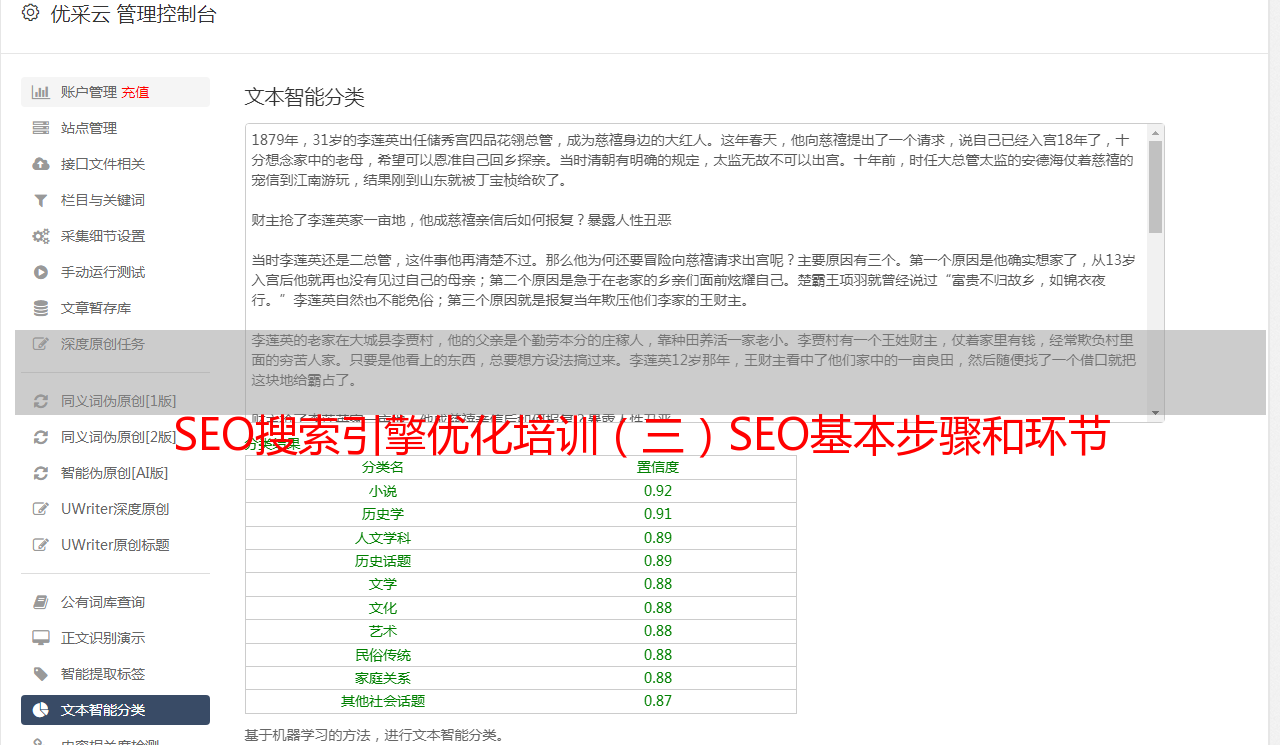
Task: Click the 文化 category cell
Action: coord(383,608)
